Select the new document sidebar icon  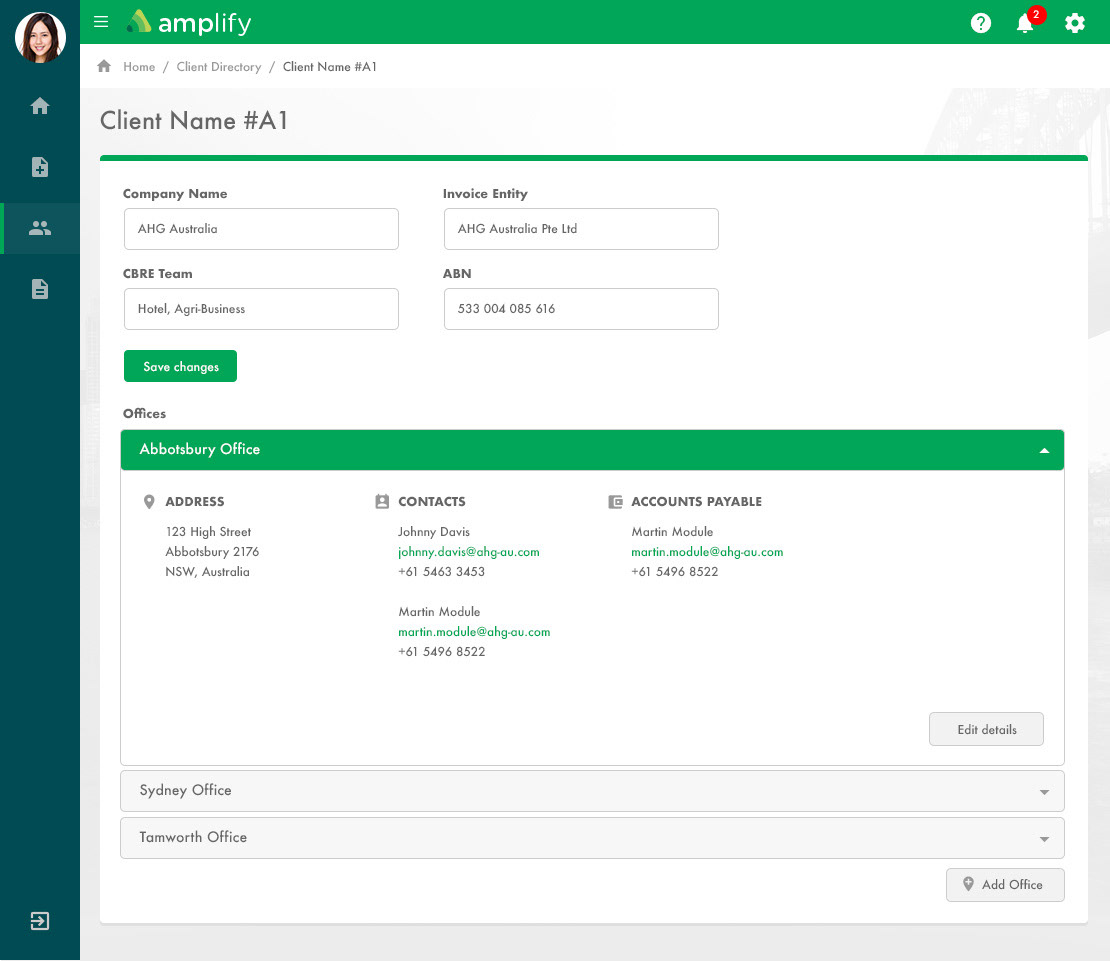pos(40,167)
